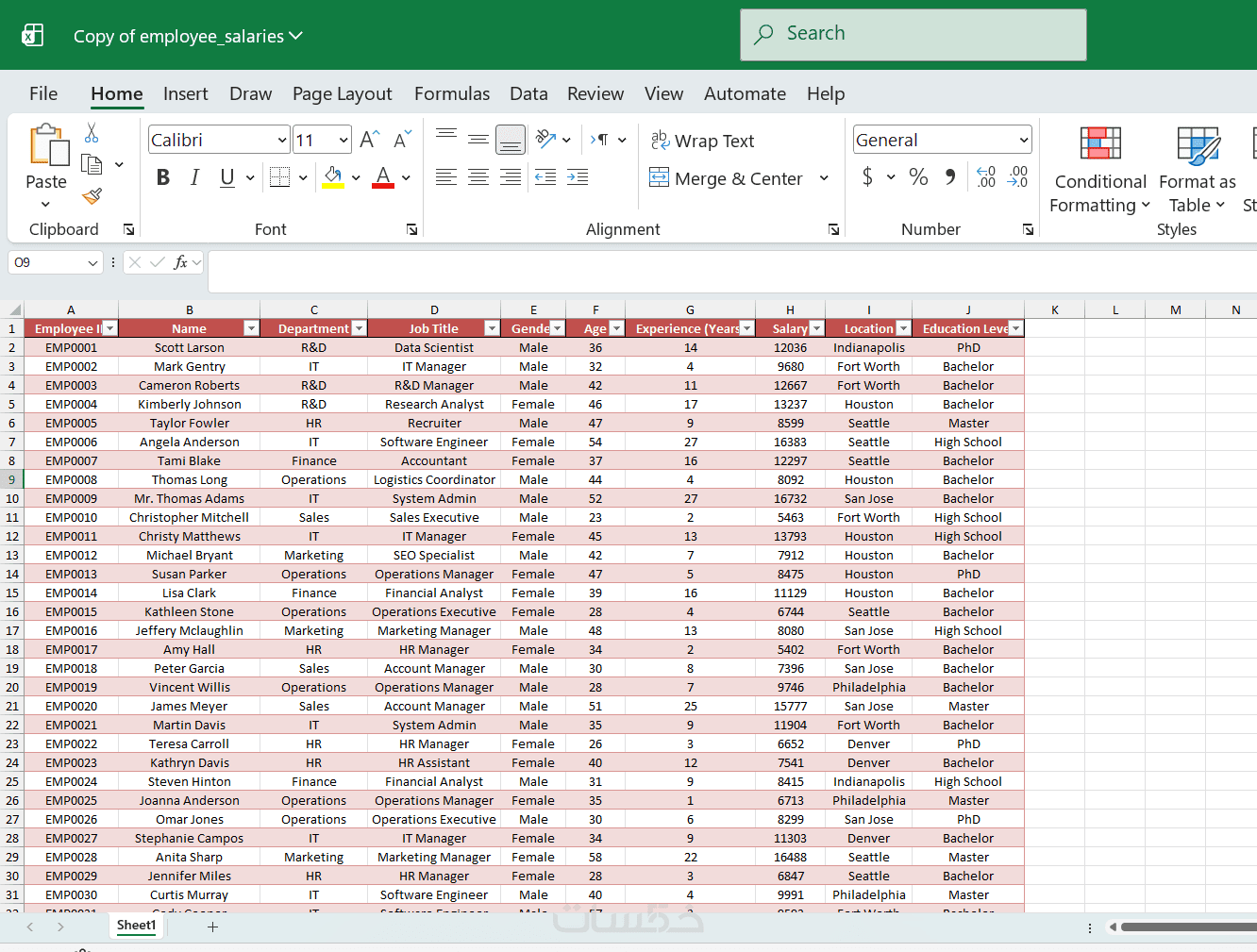The height and width of the screenshot is (952, 1257).
Task: Open the Location column filter dropdown
Action: coord(904,328)
